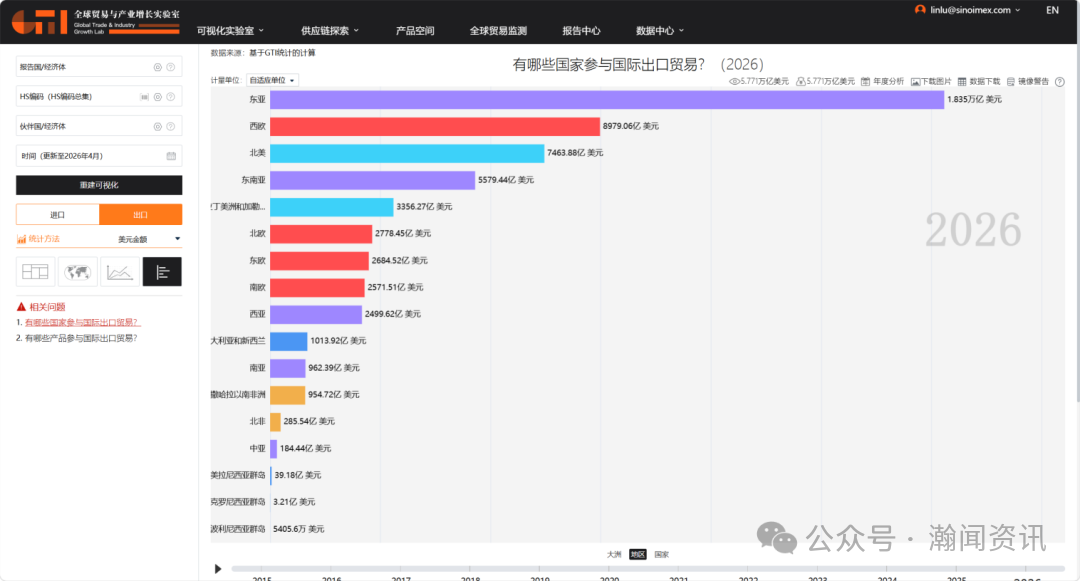
Task: Open the linlu@sinoimex.com account dropdown
Action: coord(975,10)
